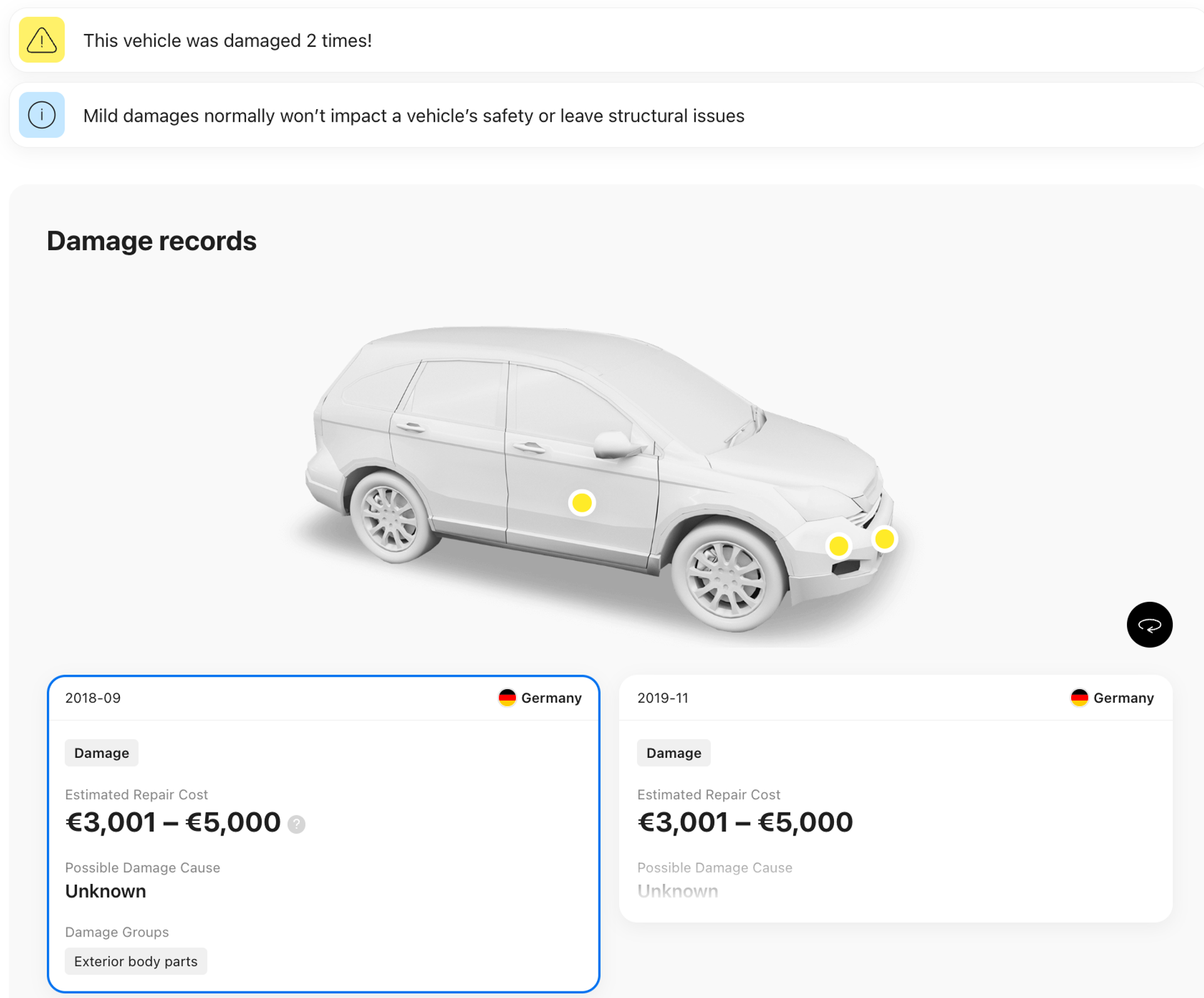This screenshot has height=998, width=1204.
Task: Click the German flag in the 2018-09 card
Action: tap(507, 698)
